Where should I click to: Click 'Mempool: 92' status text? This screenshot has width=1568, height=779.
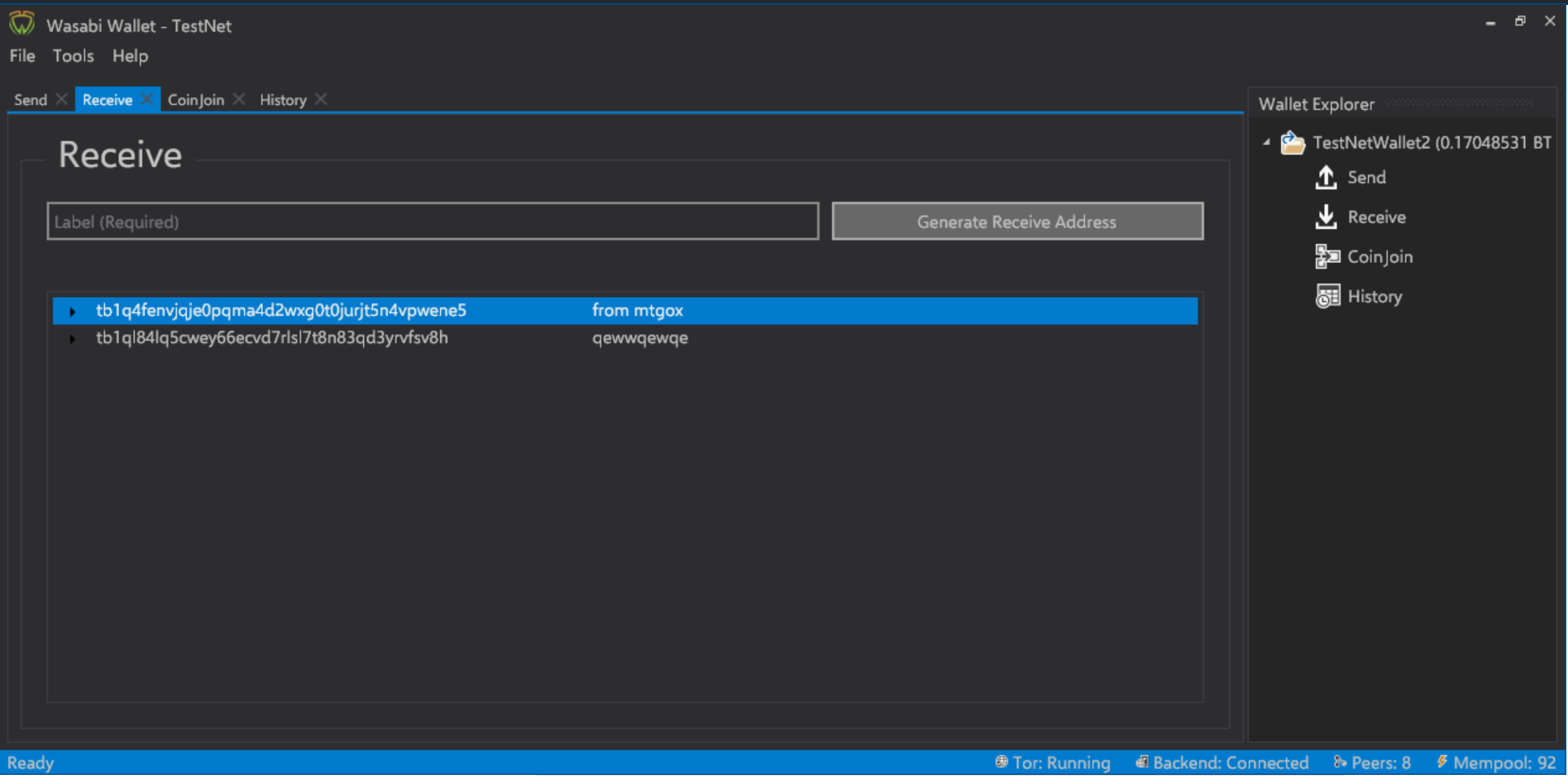1504,762
